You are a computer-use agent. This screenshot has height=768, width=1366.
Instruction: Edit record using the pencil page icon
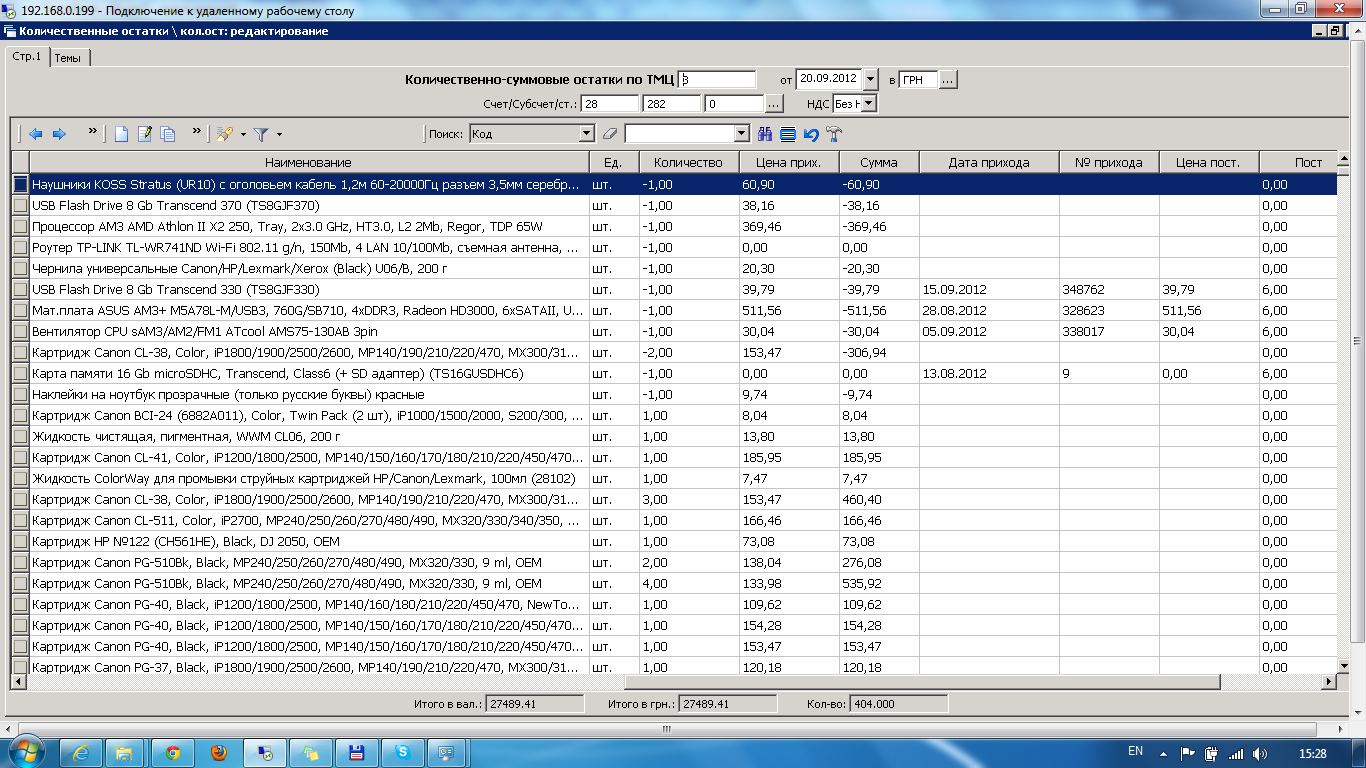[x=145, y=134]
